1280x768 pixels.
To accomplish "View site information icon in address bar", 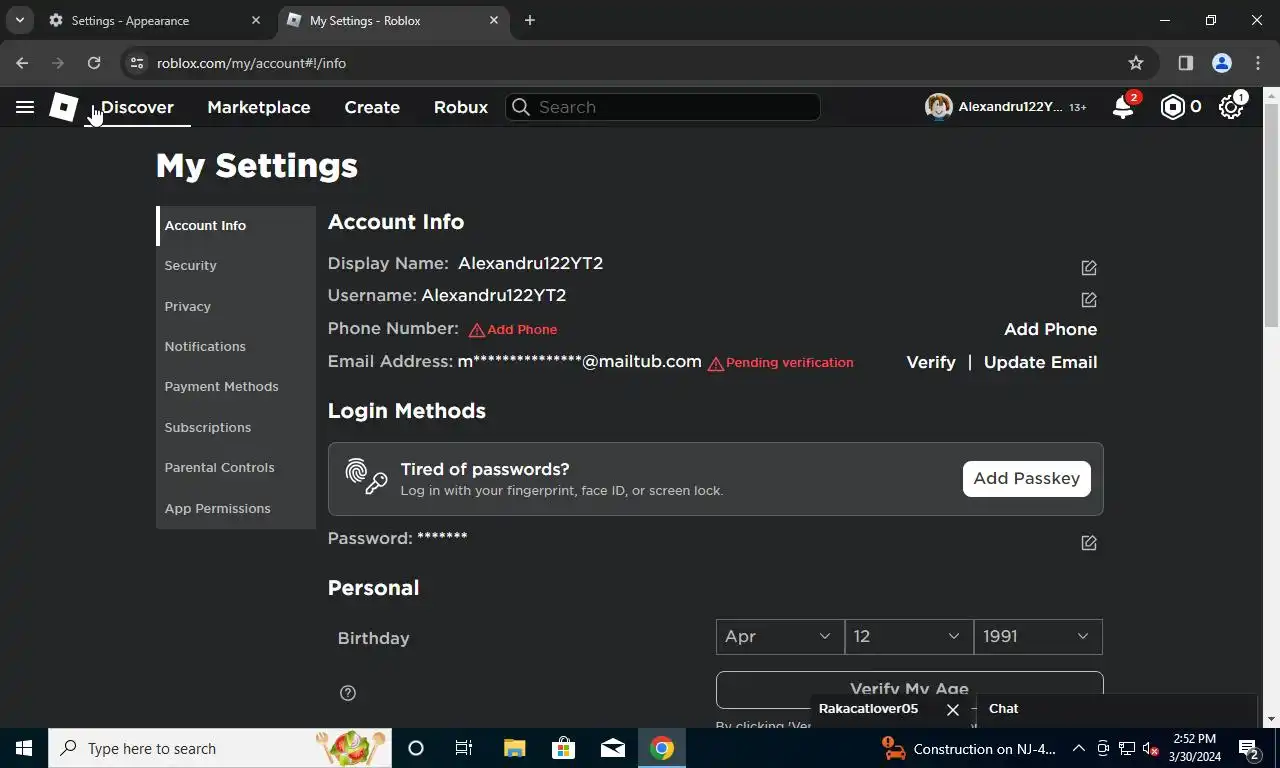I will click(x=137, y=63).
